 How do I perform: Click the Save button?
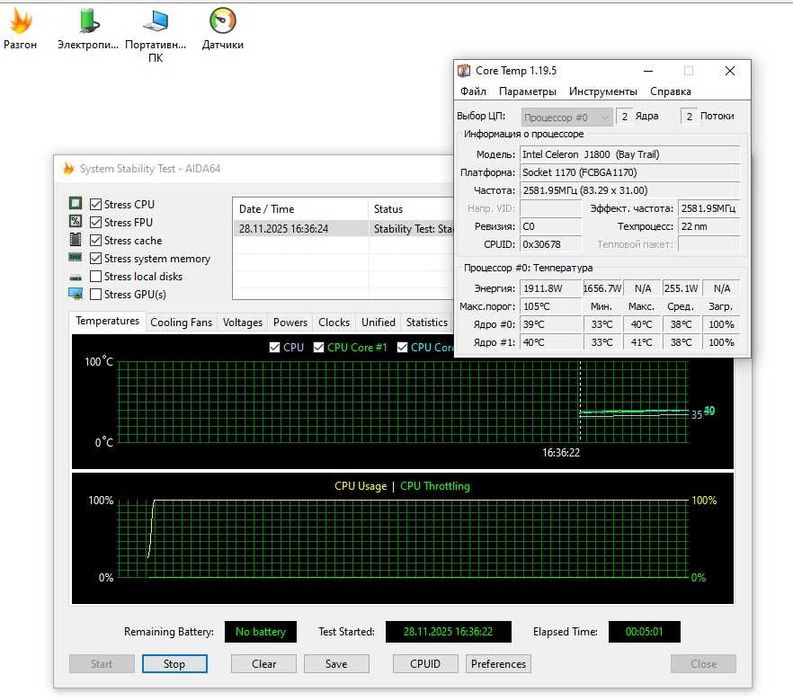(x=336, y=664)
